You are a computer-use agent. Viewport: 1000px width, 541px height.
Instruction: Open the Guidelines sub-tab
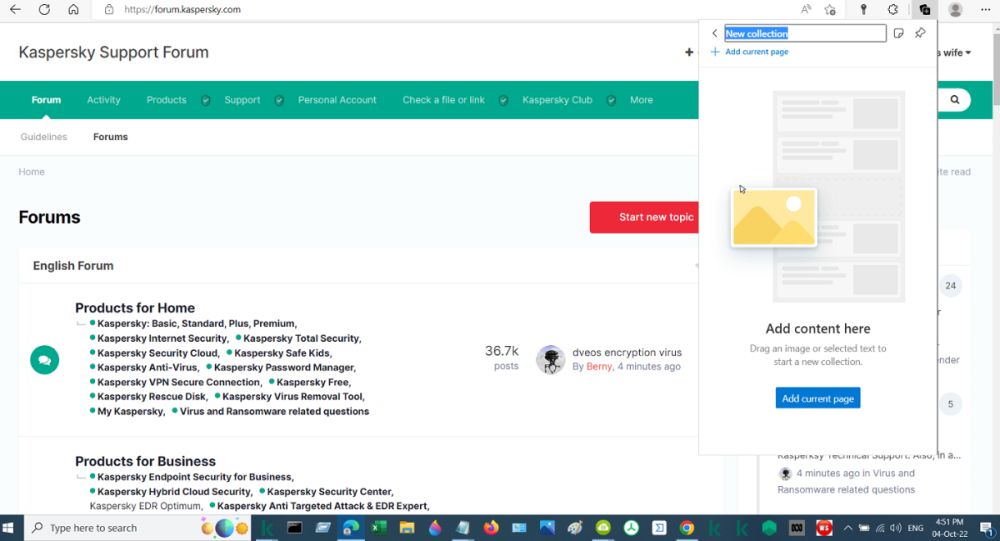(43, 137)
